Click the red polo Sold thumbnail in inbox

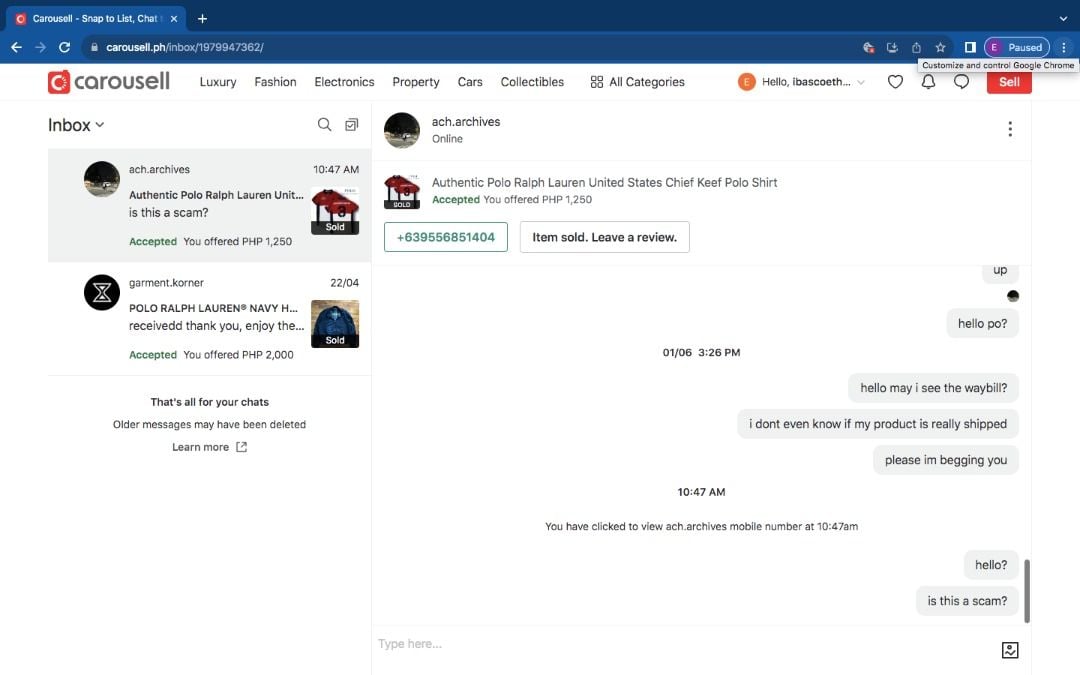[335, 211]
